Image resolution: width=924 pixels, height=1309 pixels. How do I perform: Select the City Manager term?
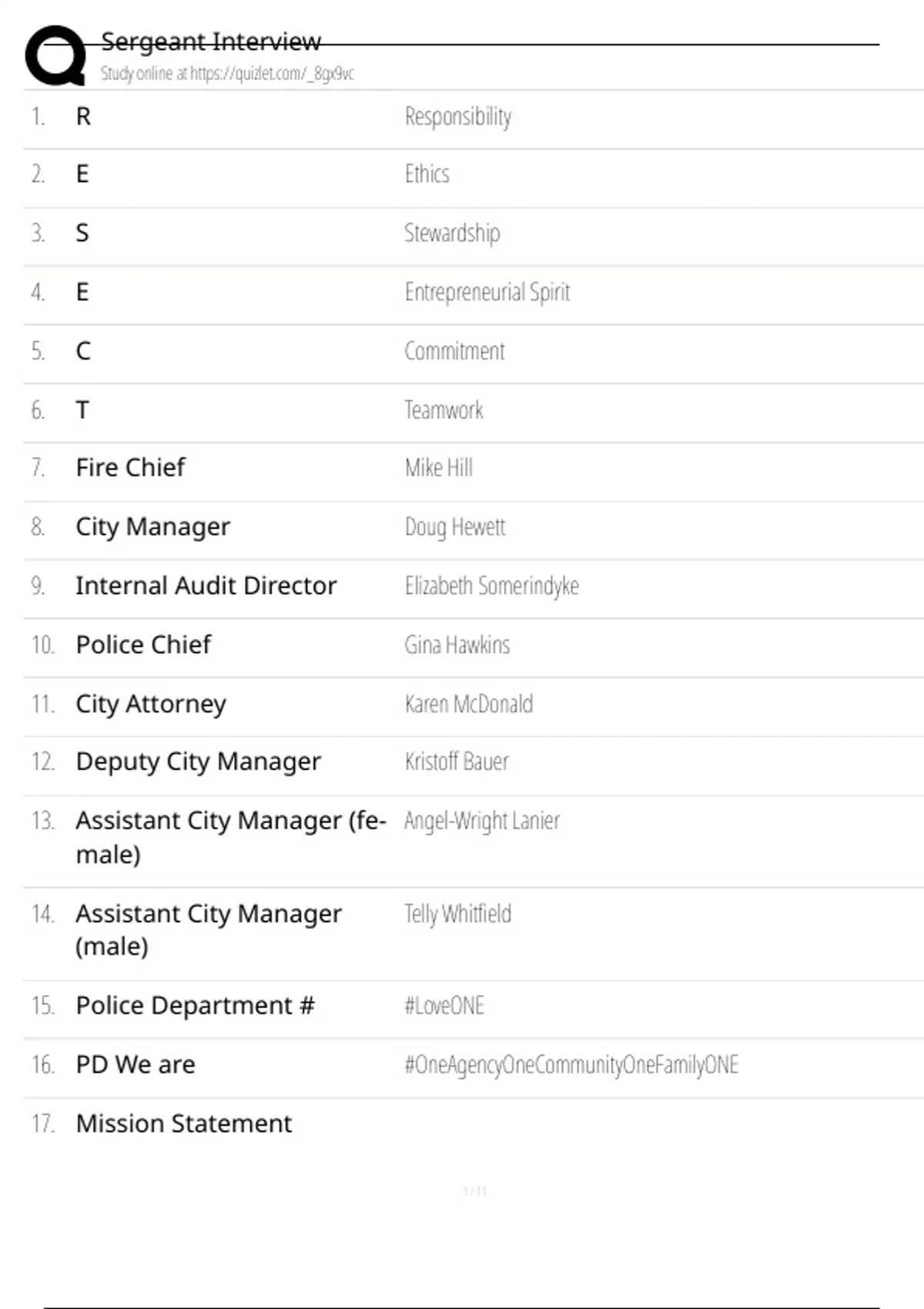coord(152,527)
